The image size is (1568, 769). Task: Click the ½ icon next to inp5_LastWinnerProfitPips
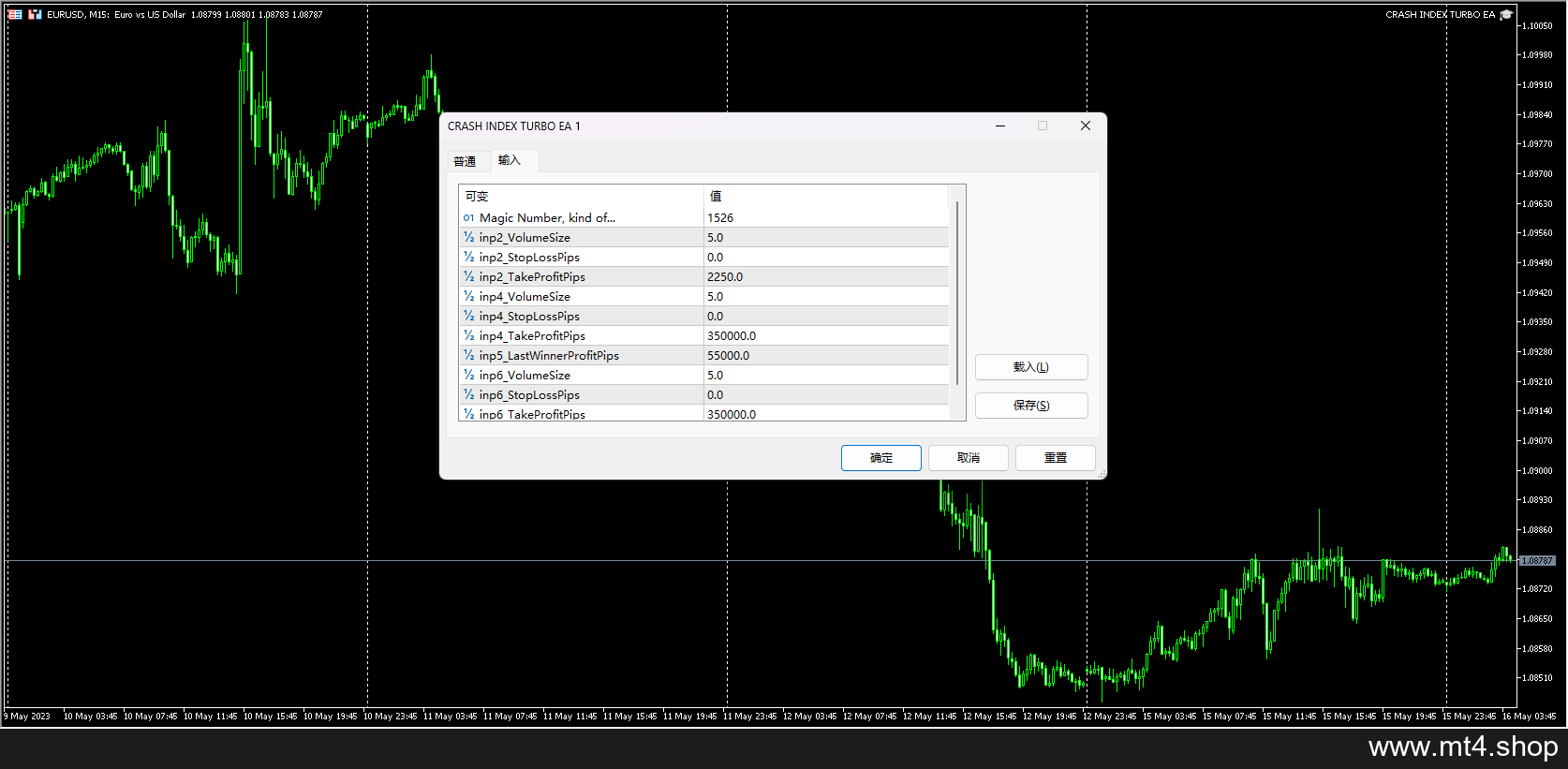468,355
